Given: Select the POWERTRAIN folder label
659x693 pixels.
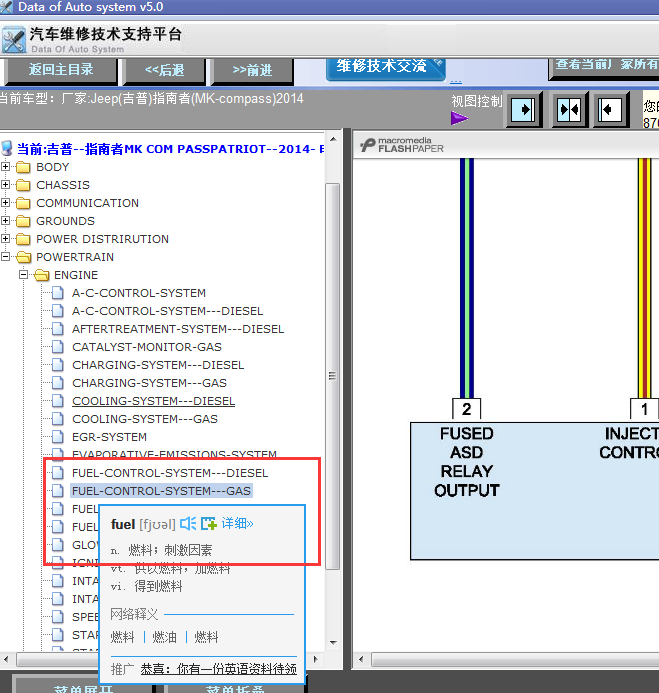Looking at the screenshot, I should (x=75, y=257).
